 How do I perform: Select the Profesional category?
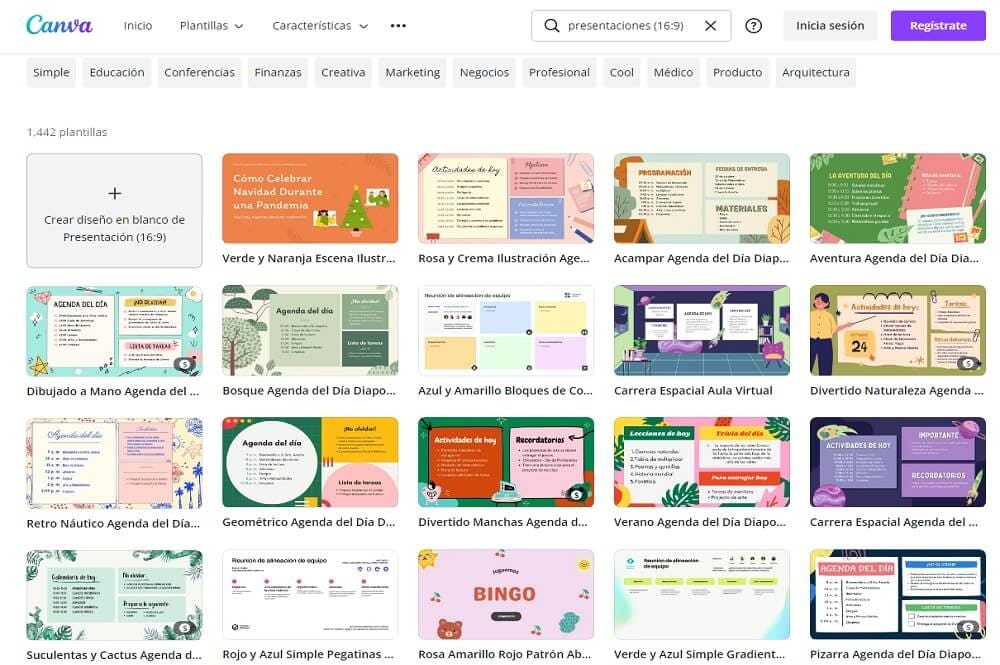point(558,72)
